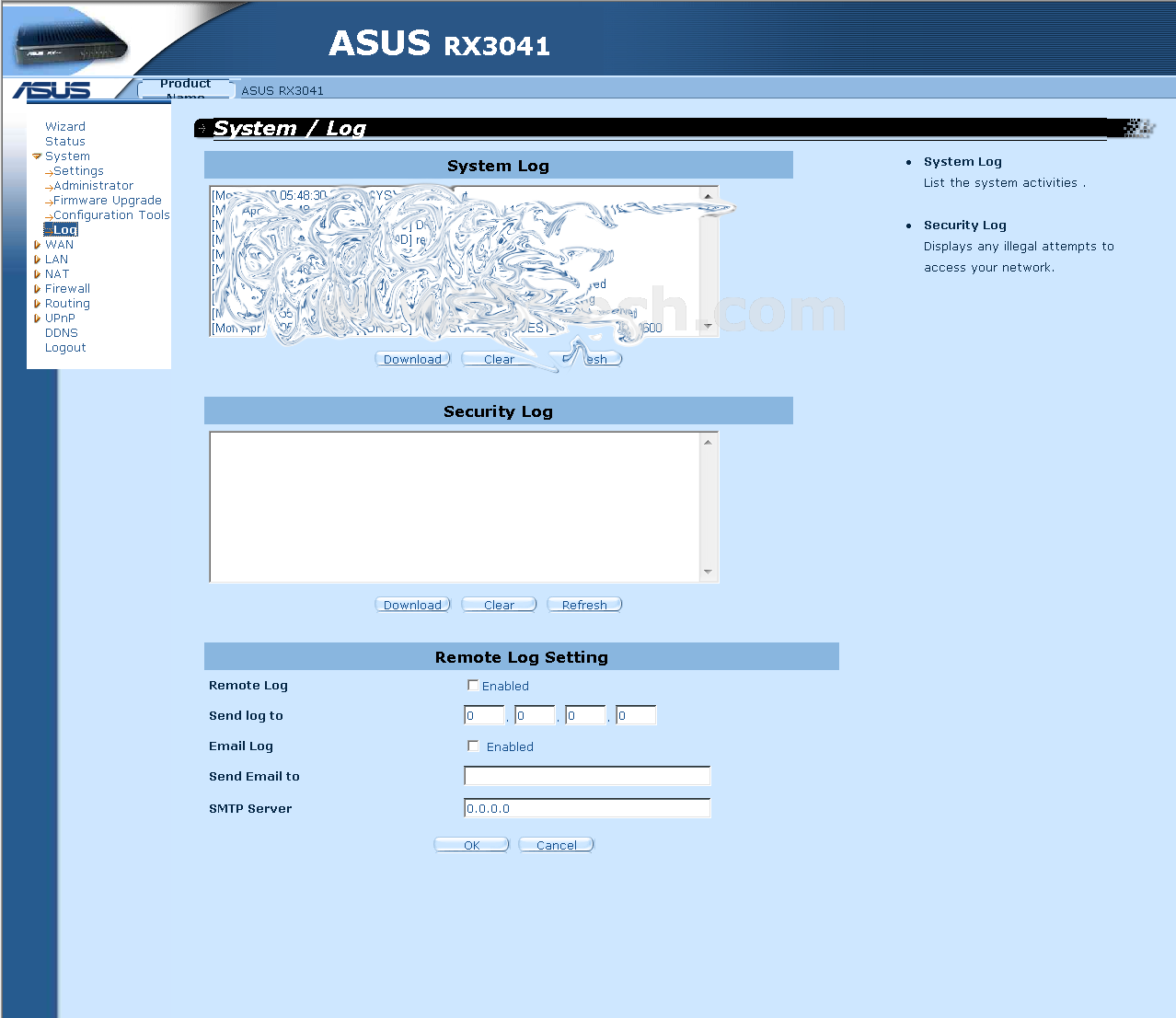Select the Administrator submenu item

click(93, 186)
